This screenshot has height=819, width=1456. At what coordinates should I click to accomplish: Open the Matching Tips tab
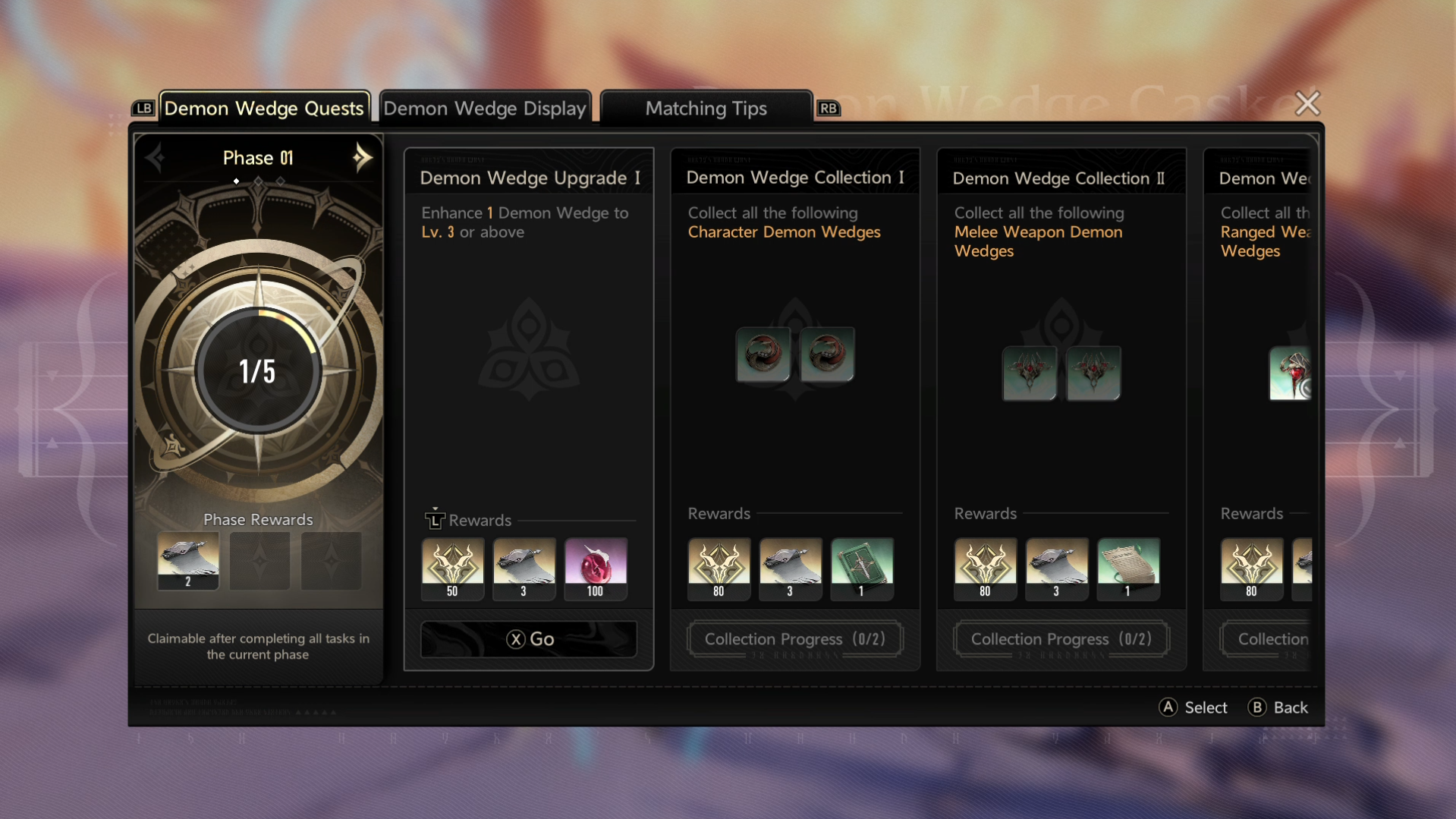coord(706,108)
